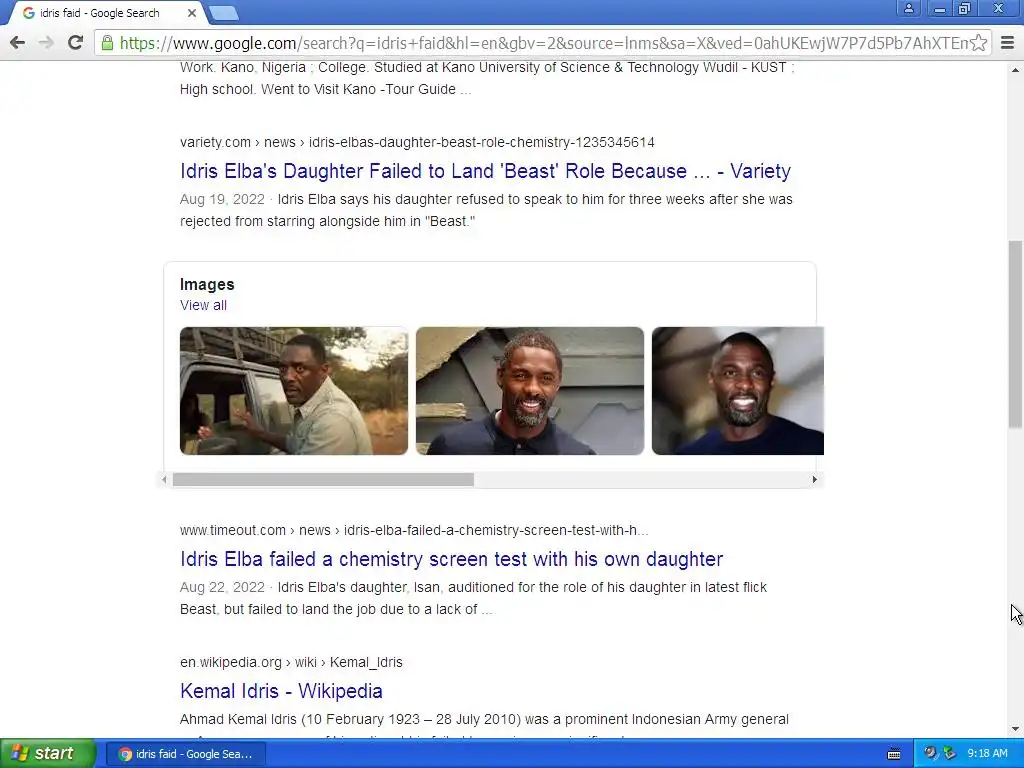Click the images carousel left scroll arrow

pyautogui.click(x=165, y=479)
